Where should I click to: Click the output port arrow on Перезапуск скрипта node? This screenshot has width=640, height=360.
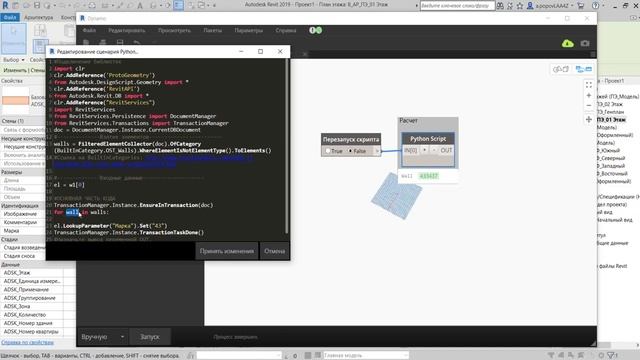377,151
